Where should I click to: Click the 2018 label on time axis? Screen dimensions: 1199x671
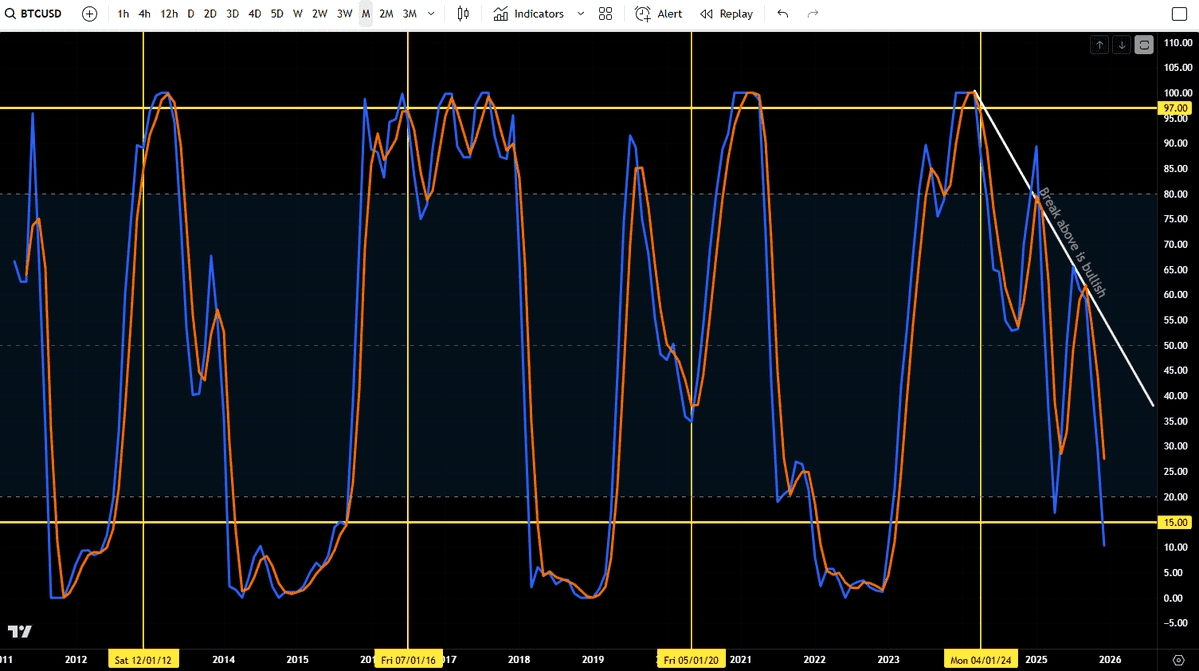click(518, 660)
